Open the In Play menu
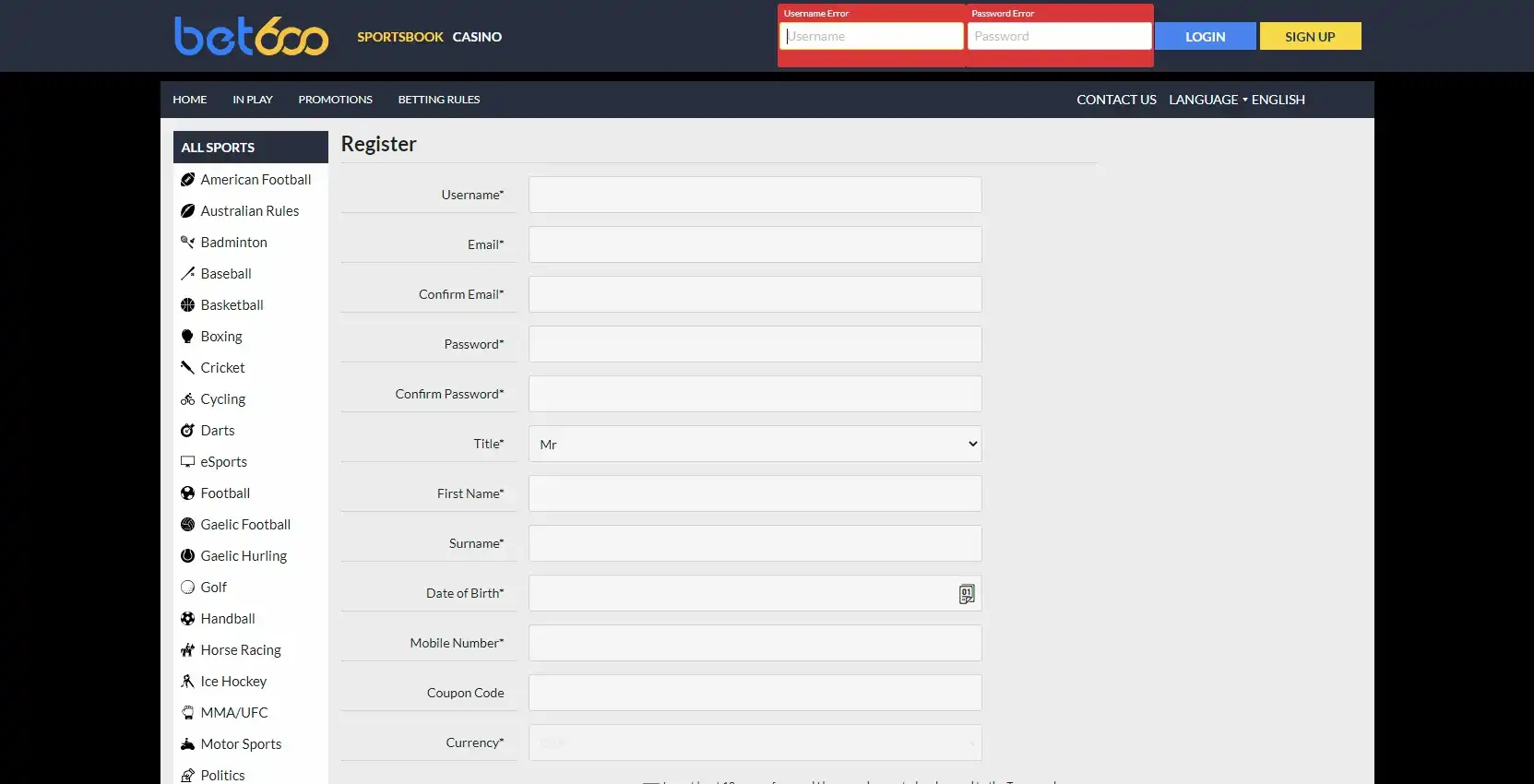The image size is (1534, 784). [253, 100]
